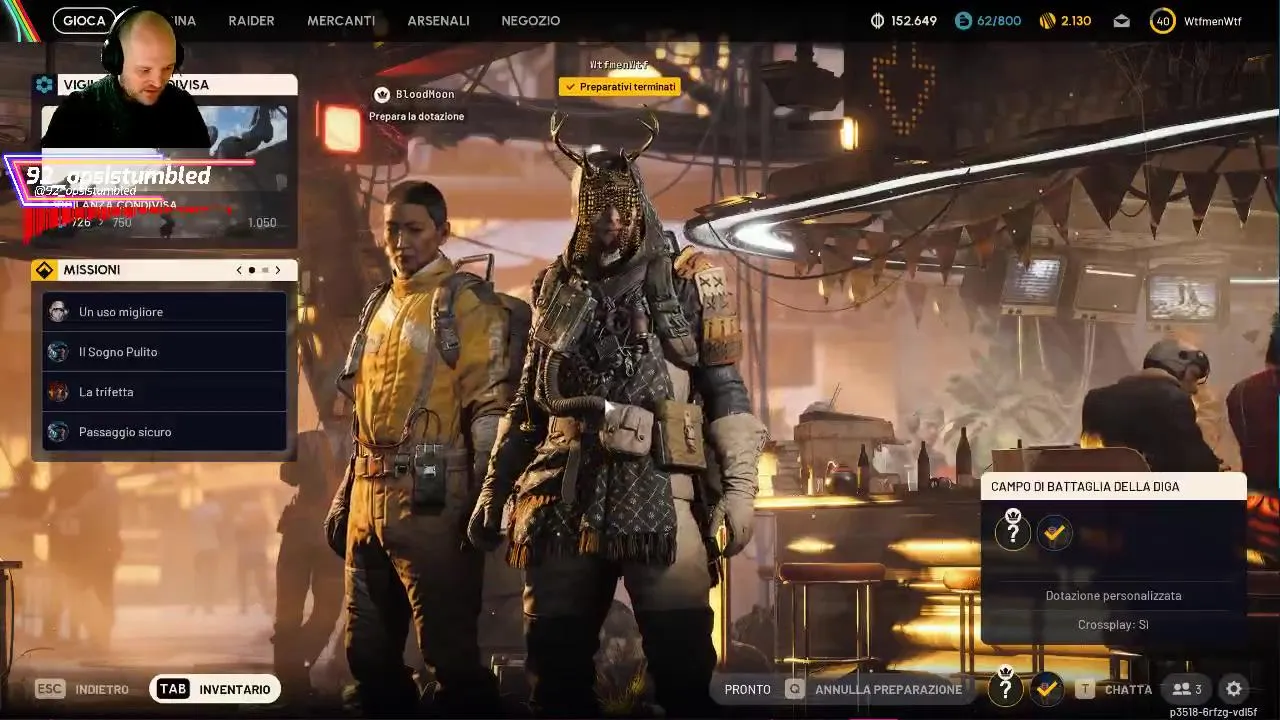The width and height of the screenshot is (1280, 720).
Task: Open the WtfmenWtf profile name
Action: coord(1212,20)
